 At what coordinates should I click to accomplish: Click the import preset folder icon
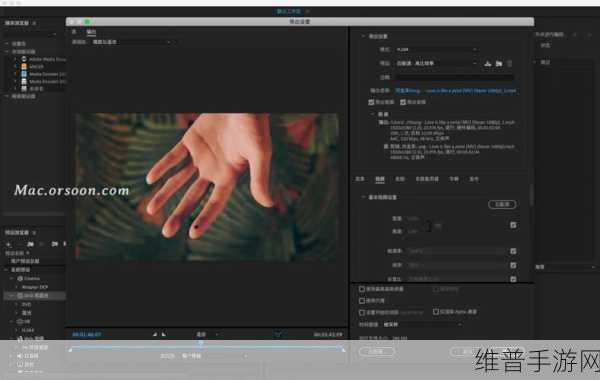[x=499, y=63]
